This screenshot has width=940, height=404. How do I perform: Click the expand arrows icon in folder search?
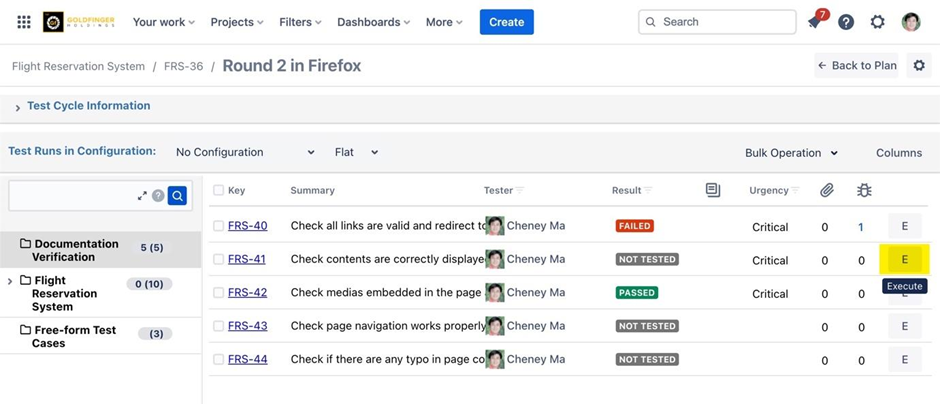[142, 196]
